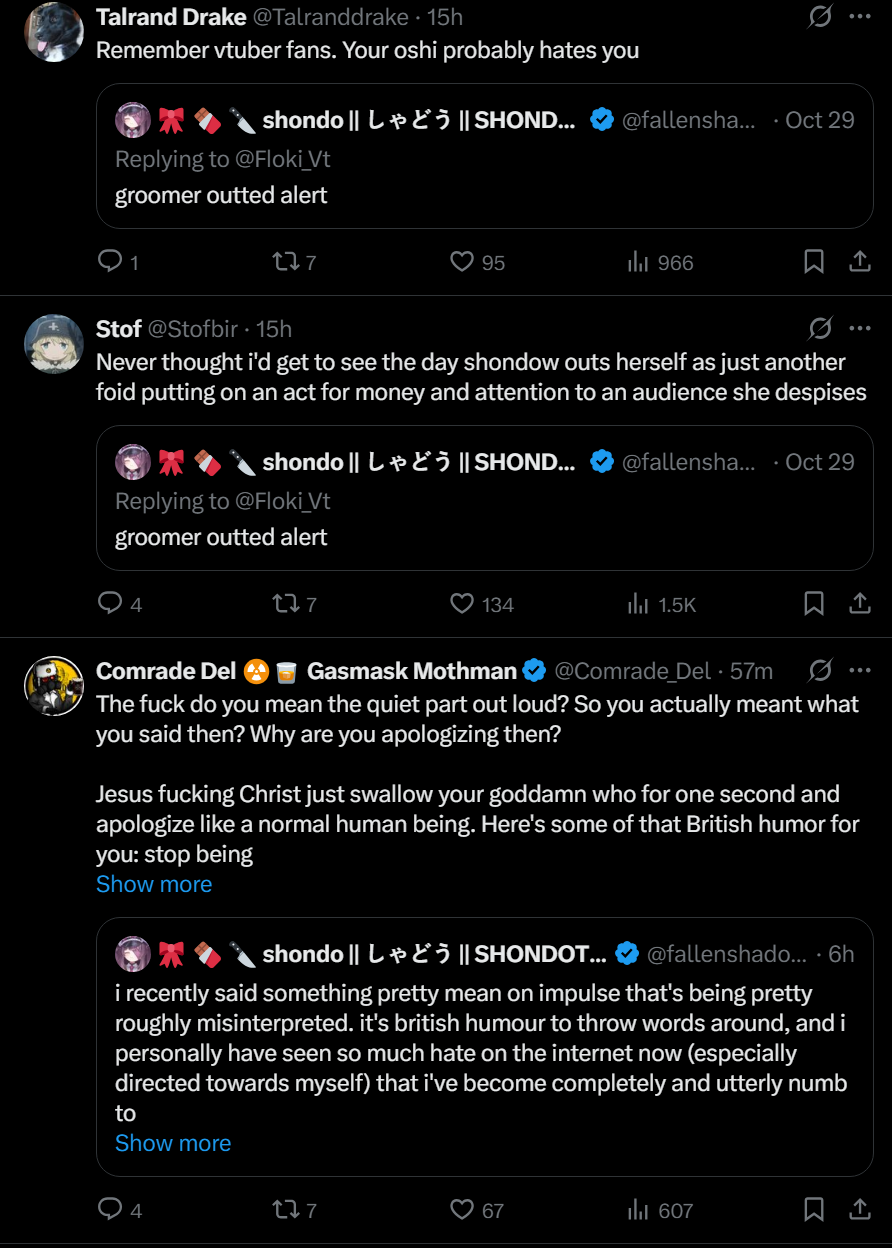The image size is (892, 1248).
Task: Open quoted 'groomer outted alert' tweet under Stof
Action: click(x=485, y=498)
